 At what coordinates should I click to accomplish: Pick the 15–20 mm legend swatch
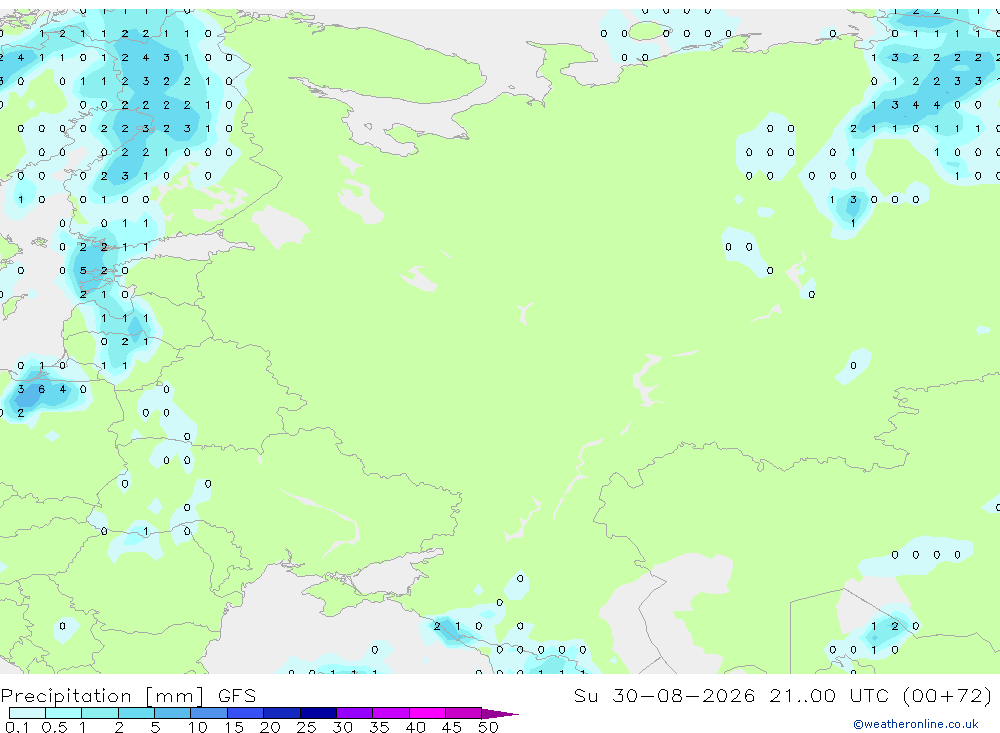coord(245,713)
